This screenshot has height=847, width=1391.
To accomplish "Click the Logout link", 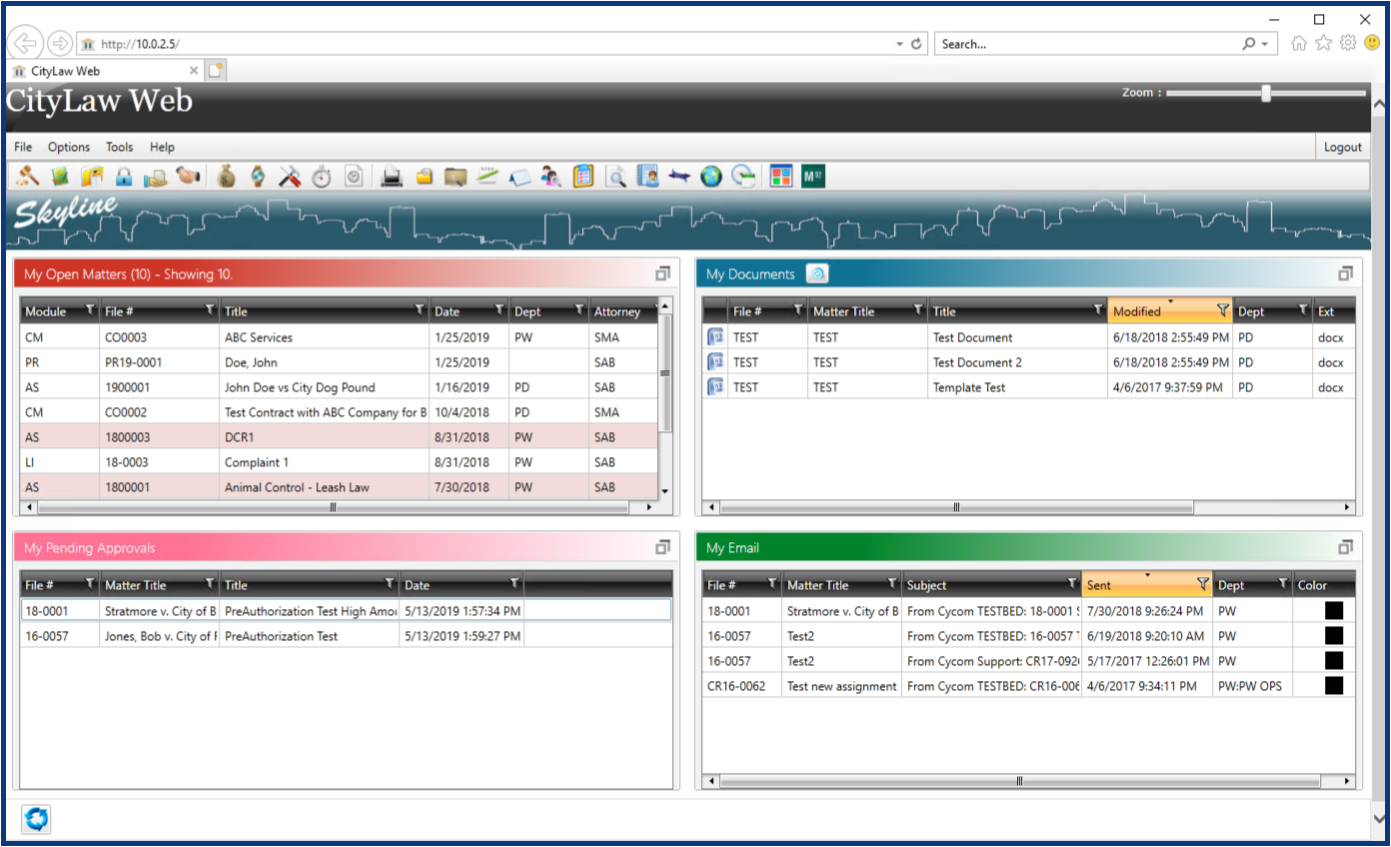I will 1342,147.
